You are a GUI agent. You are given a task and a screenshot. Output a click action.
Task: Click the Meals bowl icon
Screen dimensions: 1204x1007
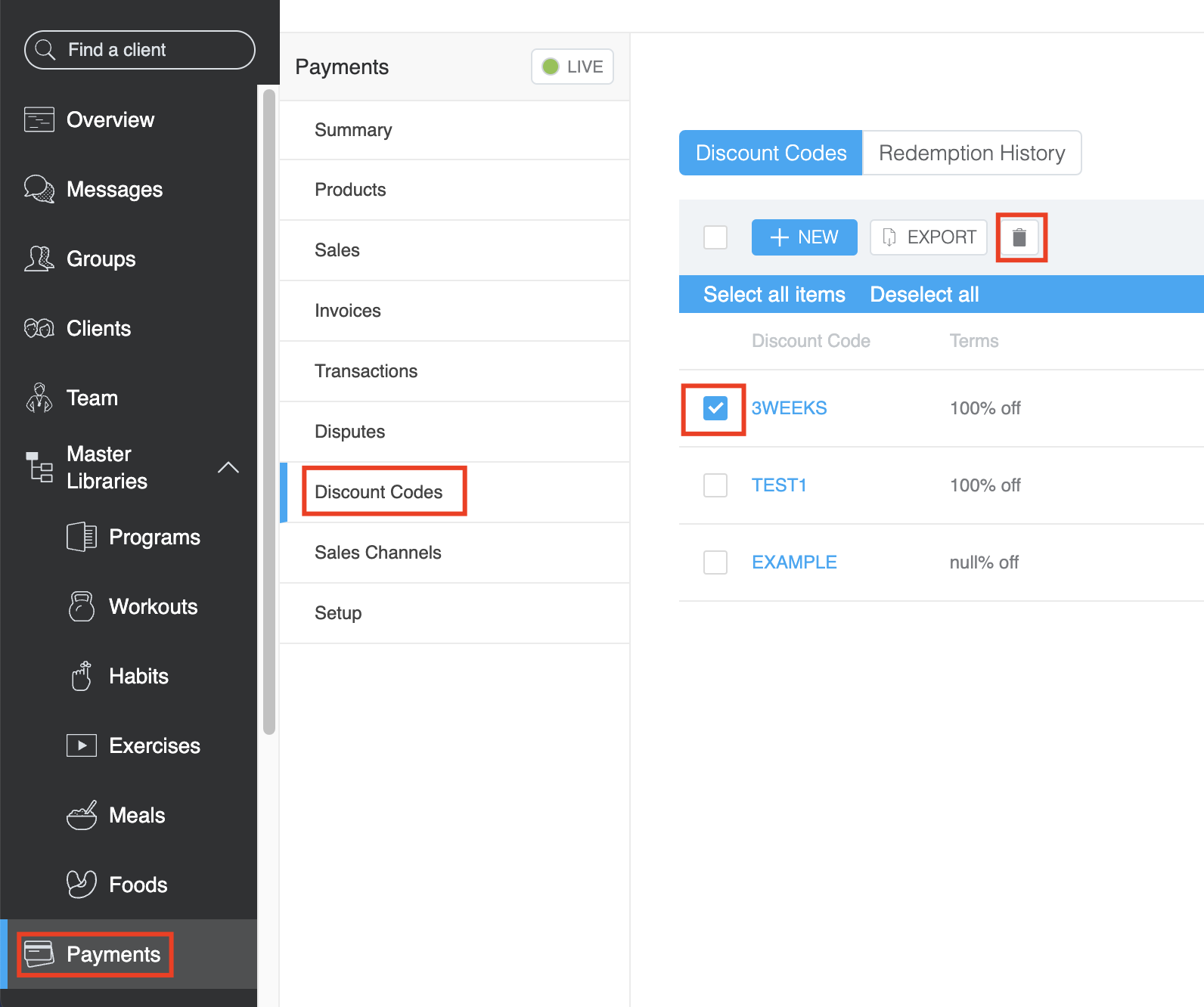tap(82, 815)
